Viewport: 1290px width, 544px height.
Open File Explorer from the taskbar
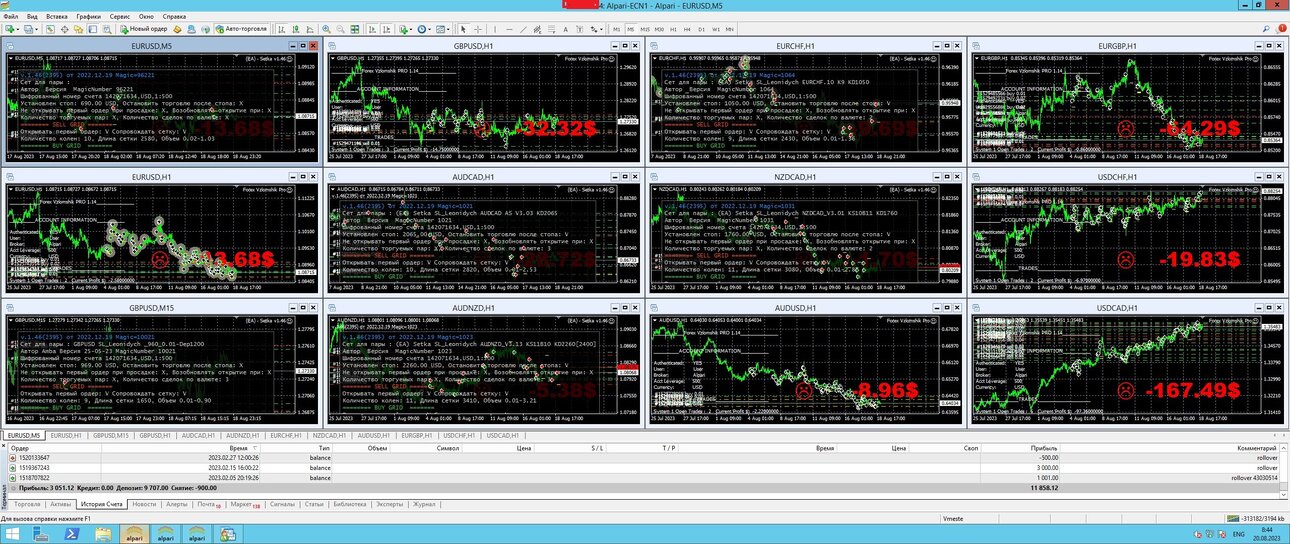click(101, 534)
